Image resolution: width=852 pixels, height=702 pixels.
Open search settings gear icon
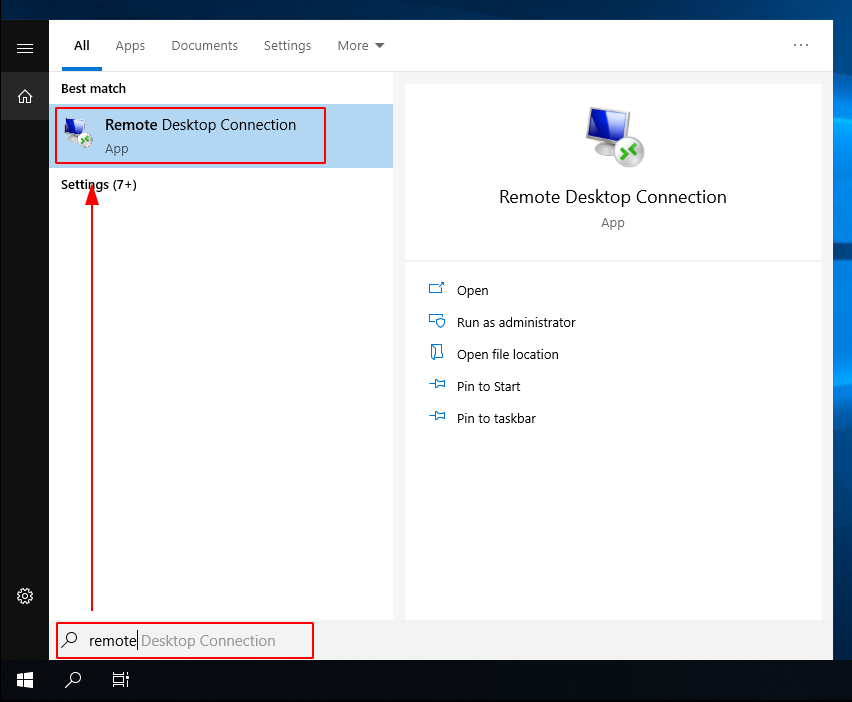(24, 596)
